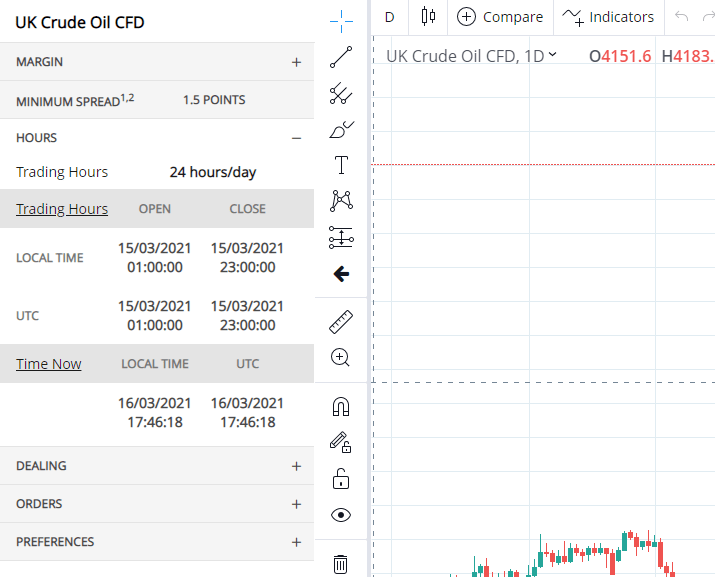The image size is (715, 577).
Task: Click the UK Crude Oil CFD title
Action: (80, 22)
